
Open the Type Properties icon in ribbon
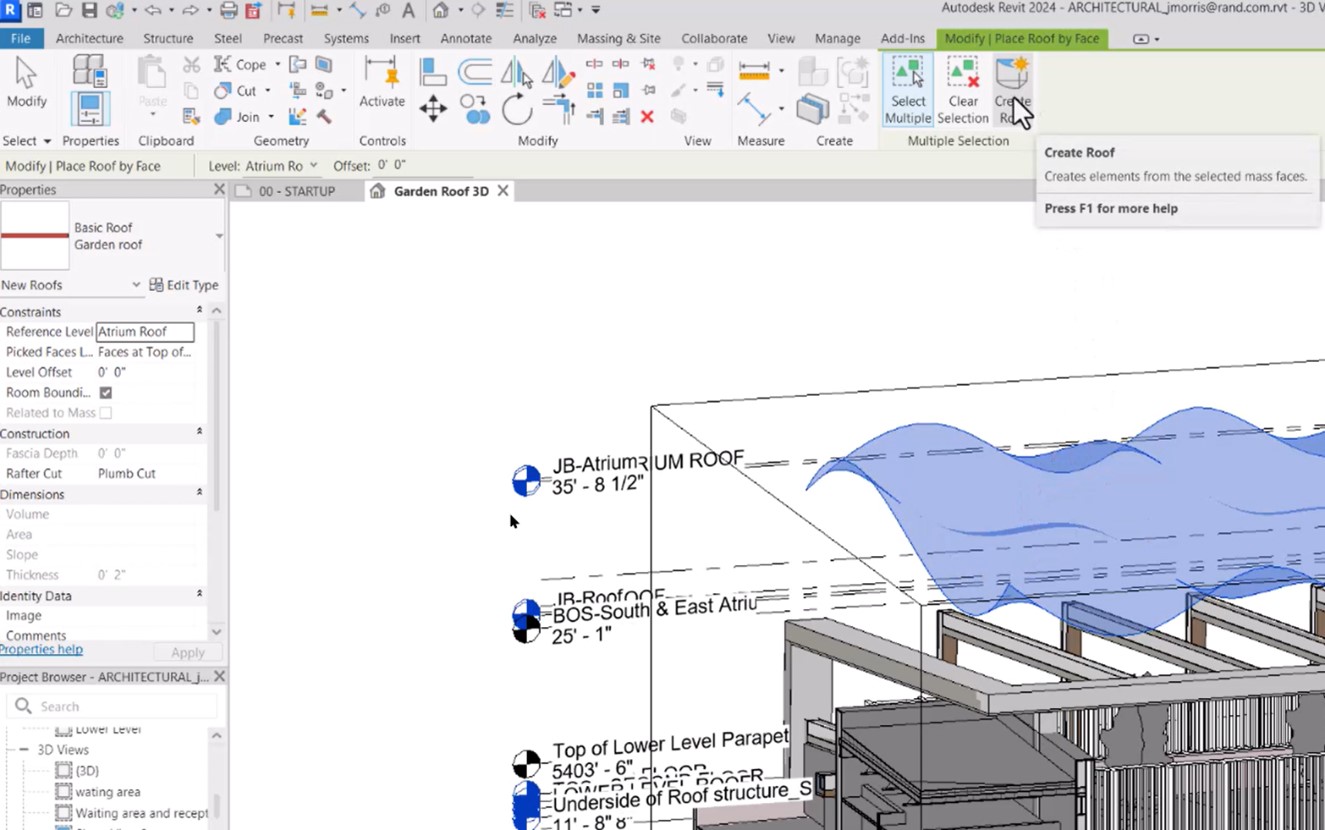coord(89,71)
